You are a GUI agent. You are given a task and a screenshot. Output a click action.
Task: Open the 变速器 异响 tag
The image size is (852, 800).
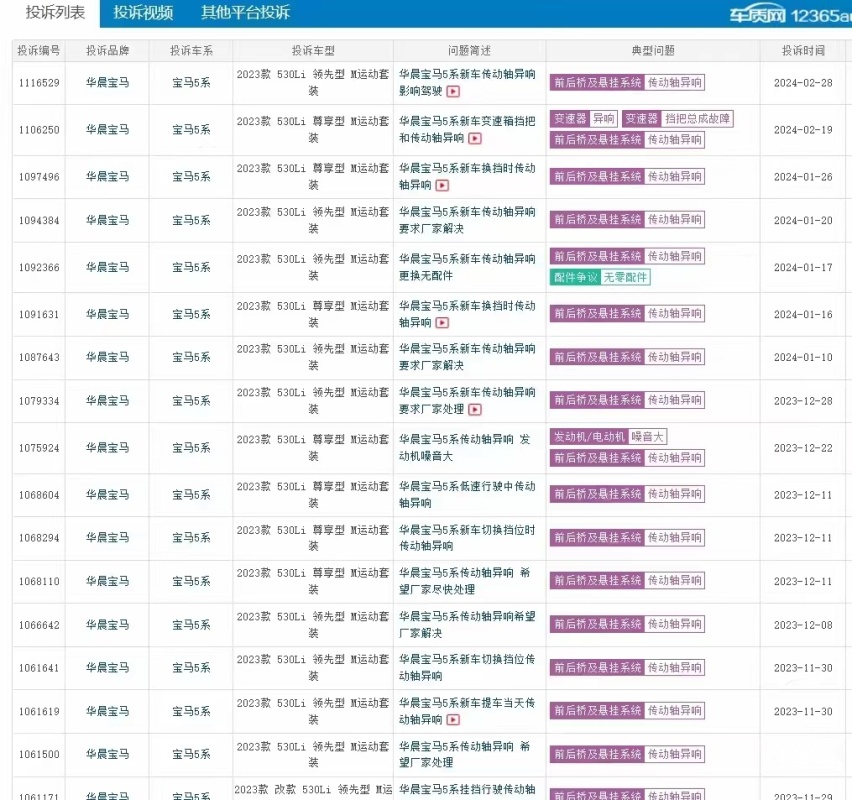(584, 118)
